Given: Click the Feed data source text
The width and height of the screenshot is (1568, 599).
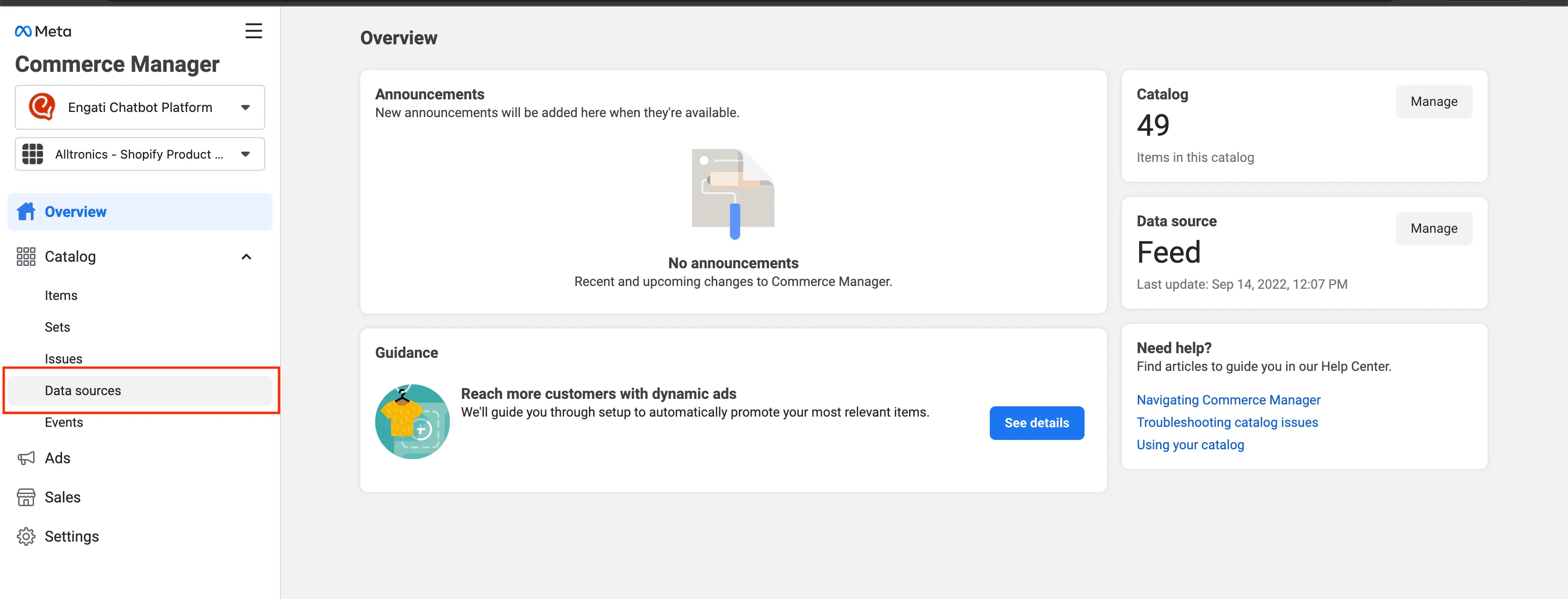Looking at the screenshot, I should [1169, 252].
